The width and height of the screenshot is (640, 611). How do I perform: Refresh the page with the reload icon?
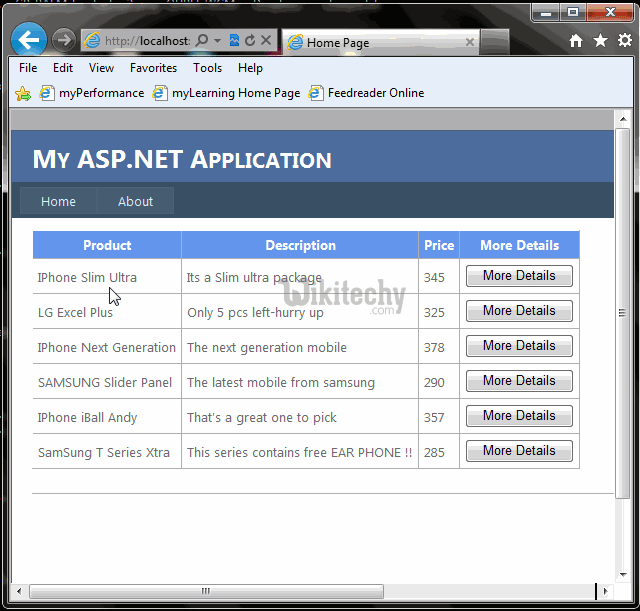[x=250, y=41]
